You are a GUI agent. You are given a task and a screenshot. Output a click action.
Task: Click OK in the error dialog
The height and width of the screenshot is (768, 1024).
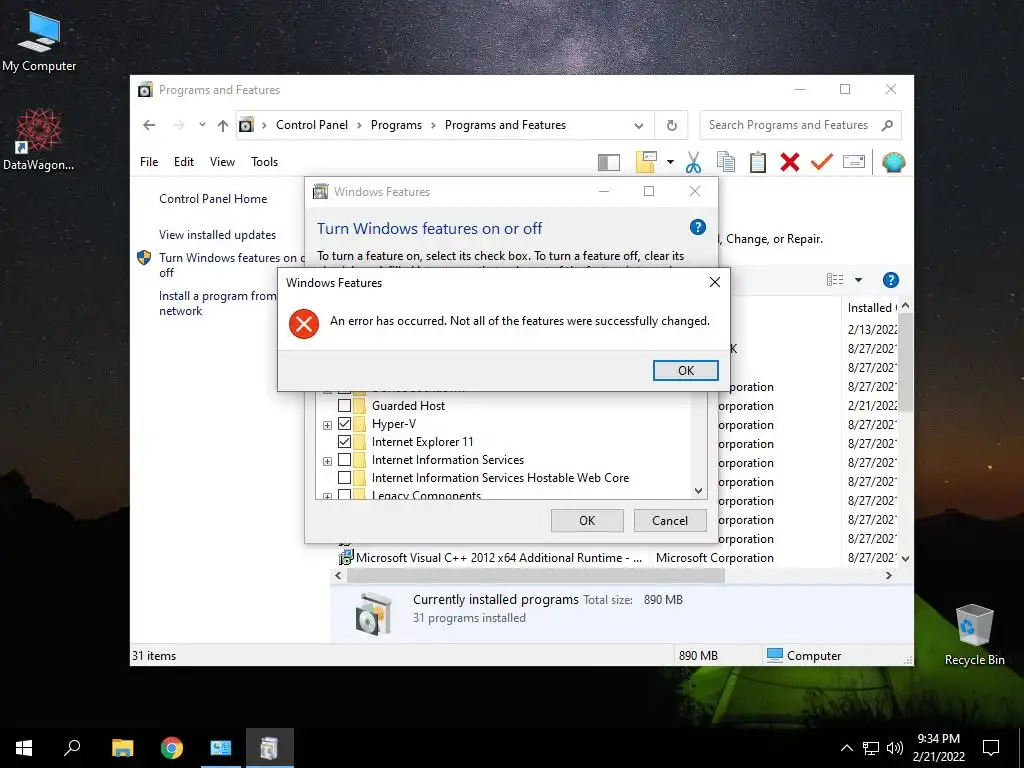pyautogui.click(x=685, y=370)
